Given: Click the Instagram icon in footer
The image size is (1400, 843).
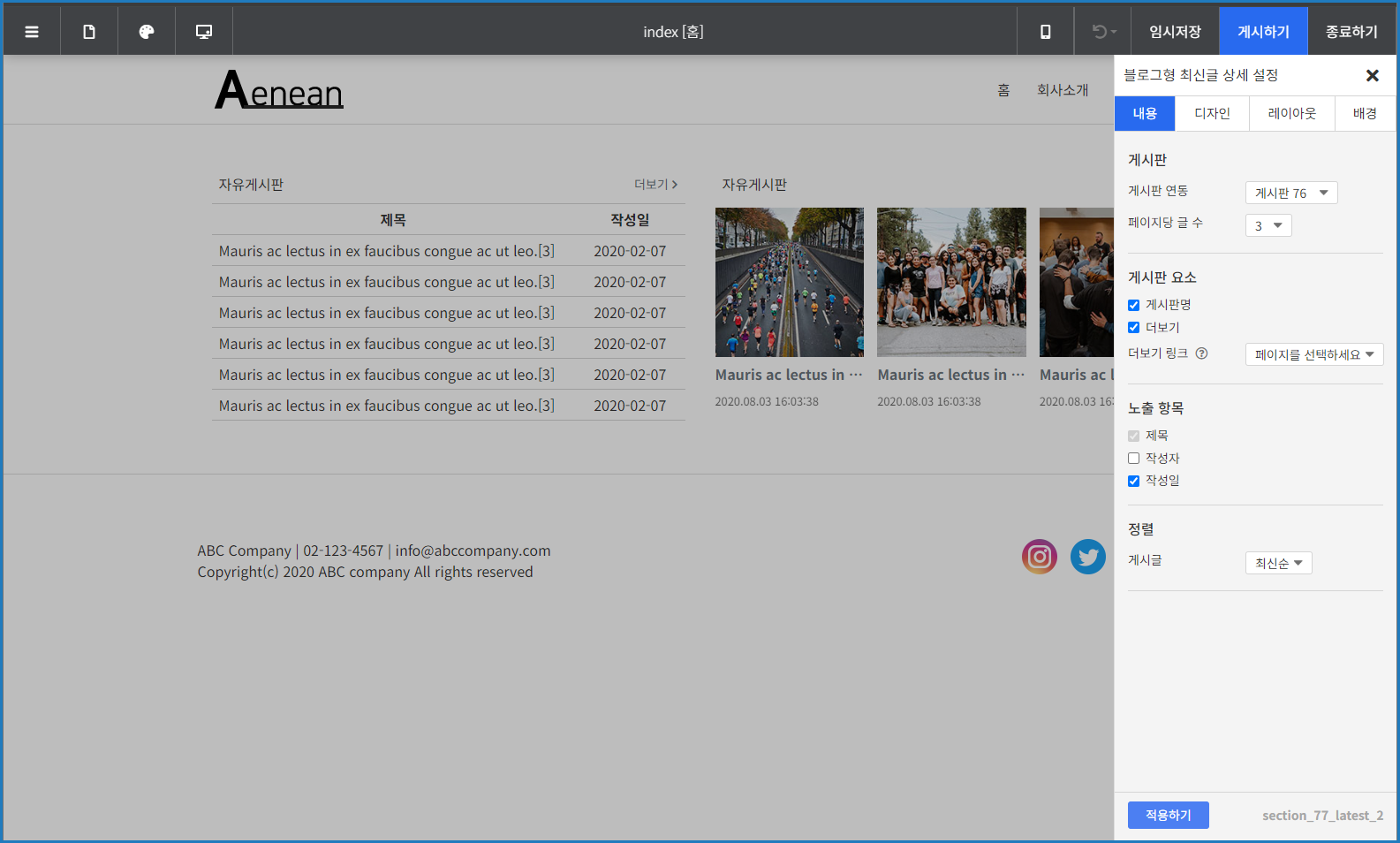Looking at the screenshot, I should 1039,557.
